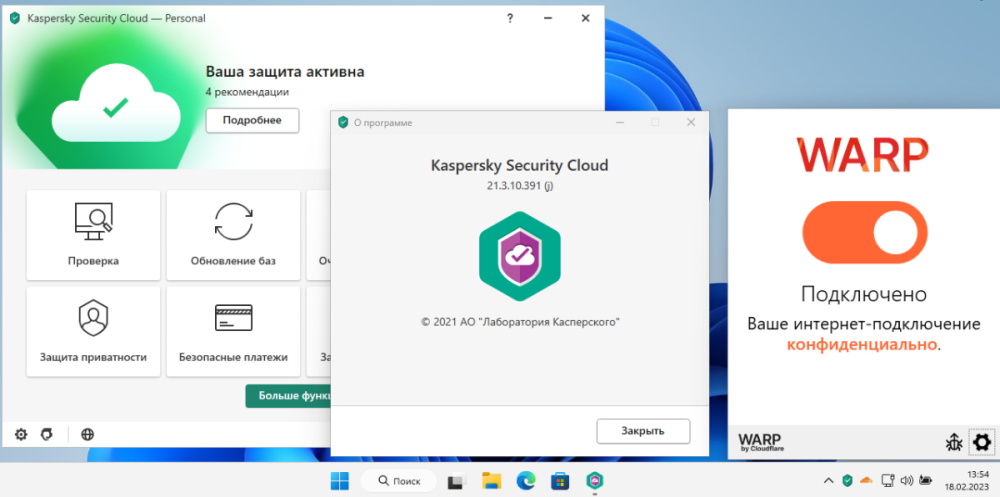This screenshot has width=1000, height=497.
Task: Click the Kaspersky support headset icon
Action: tap(46, 434)
